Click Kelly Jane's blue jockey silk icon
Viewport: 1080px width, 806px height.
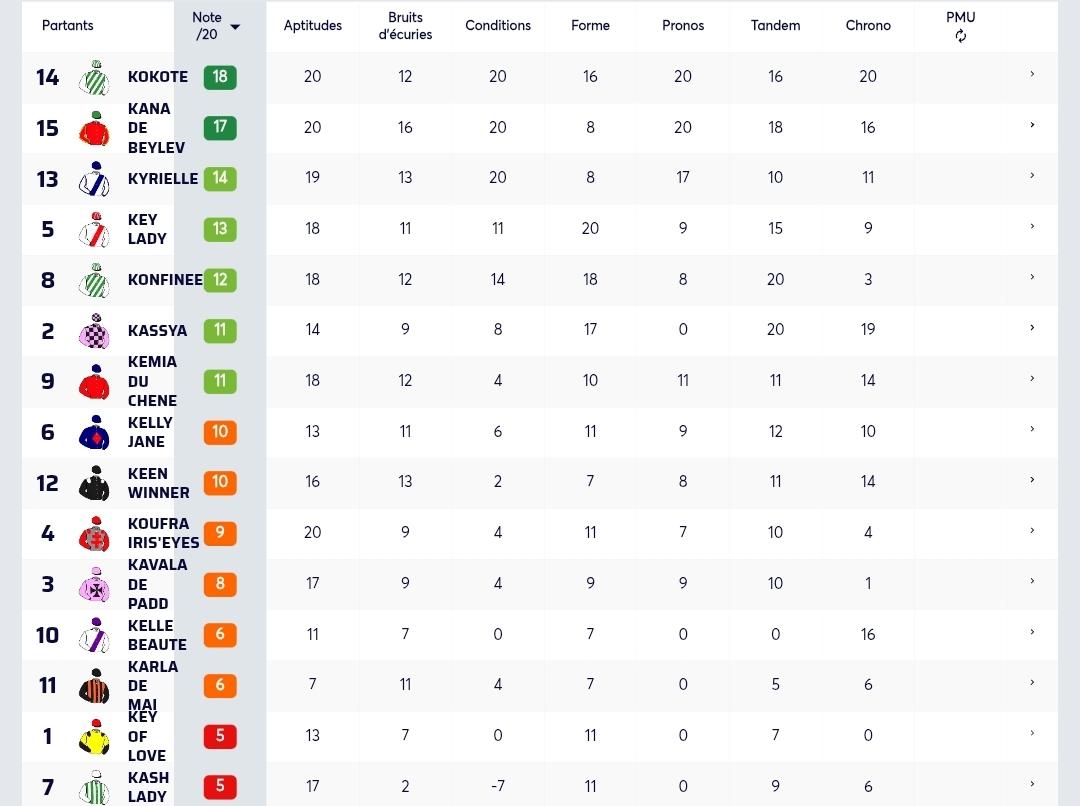[x=94, y=433]
